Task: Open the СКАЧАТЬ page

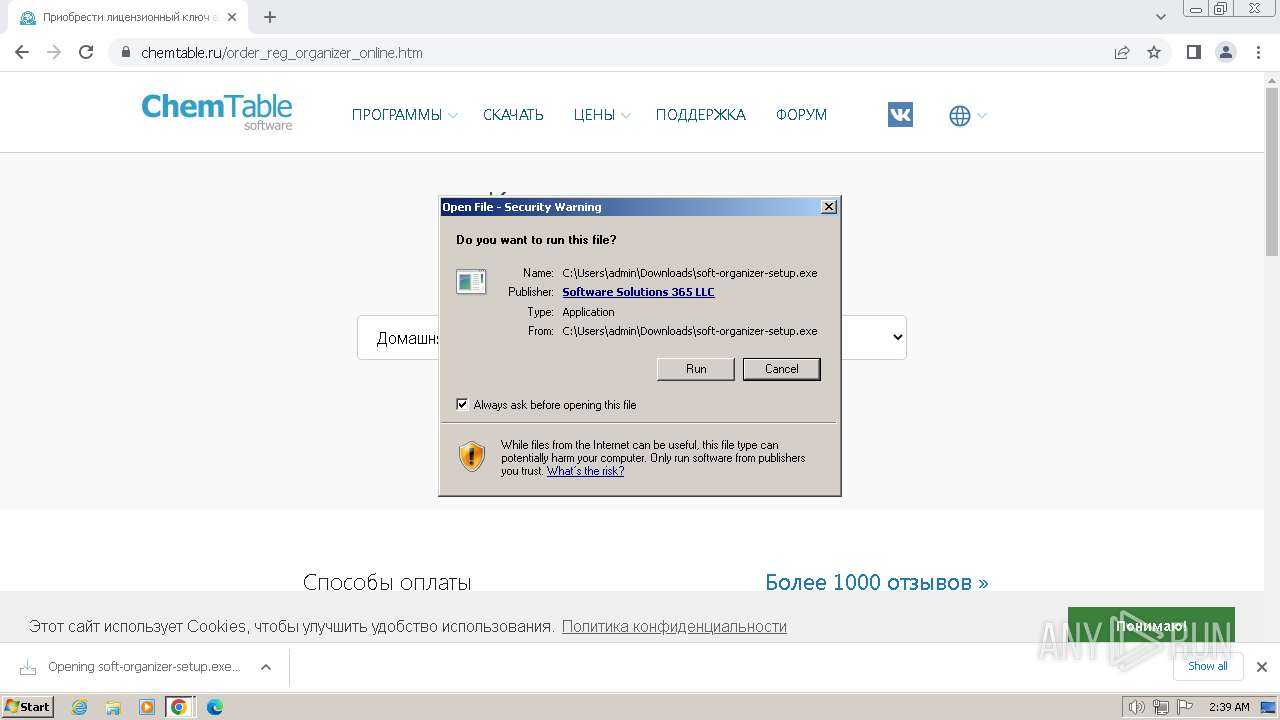Action: (513, 115)
